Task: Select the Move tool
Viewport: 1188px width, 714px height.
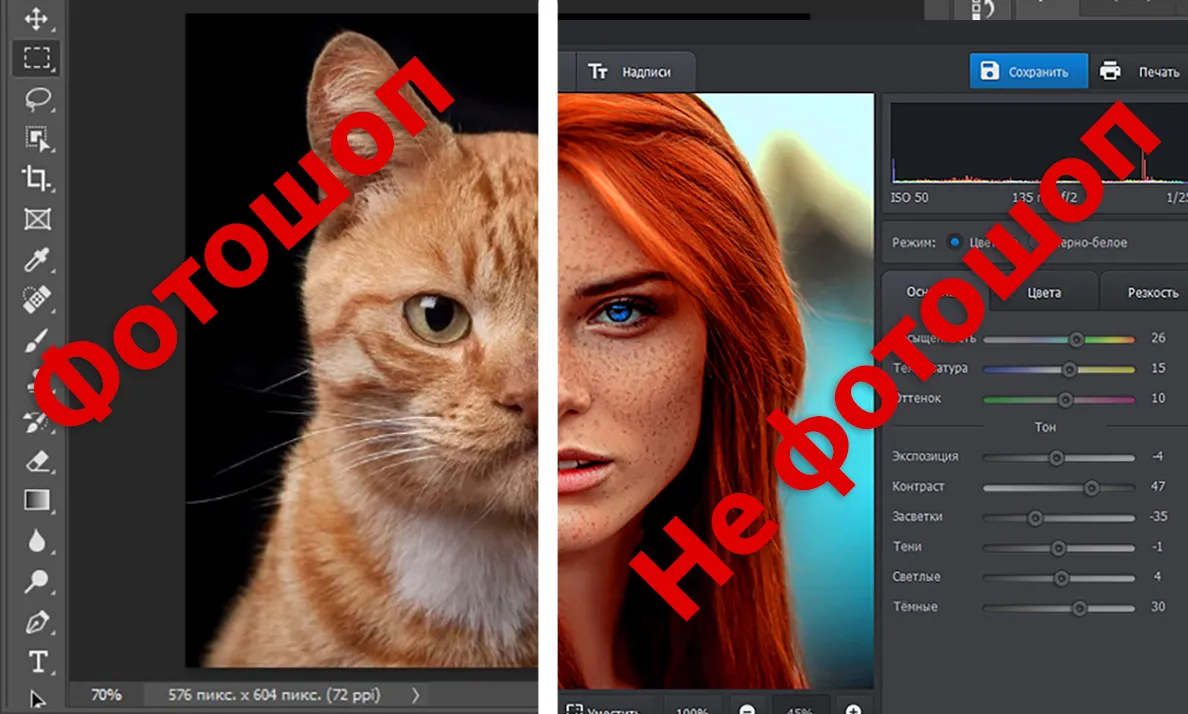Action: pyautogui.click(x=36, y=18)
